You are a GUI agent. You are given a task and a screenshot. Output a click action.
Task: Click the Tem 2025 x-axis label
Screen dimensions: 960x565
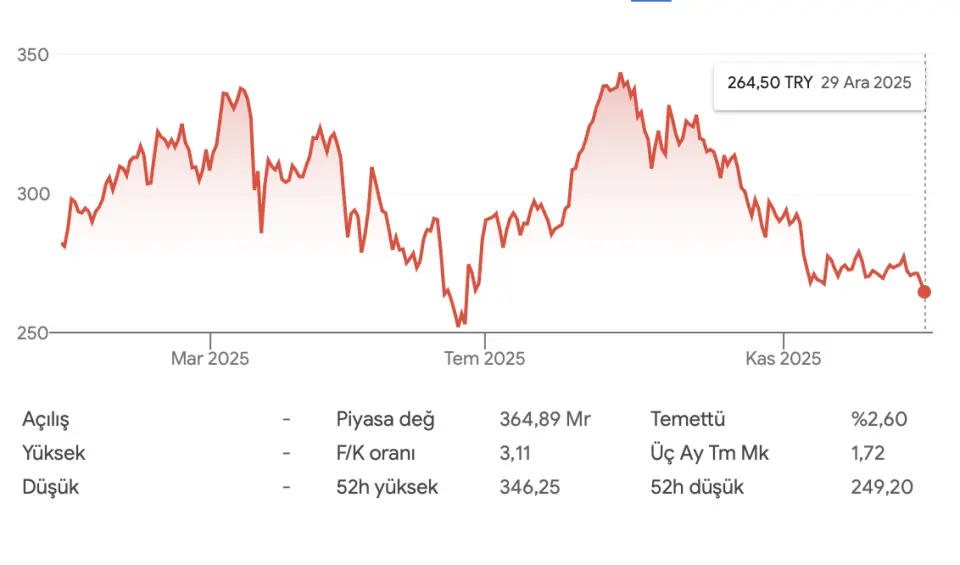pos(484,358)
